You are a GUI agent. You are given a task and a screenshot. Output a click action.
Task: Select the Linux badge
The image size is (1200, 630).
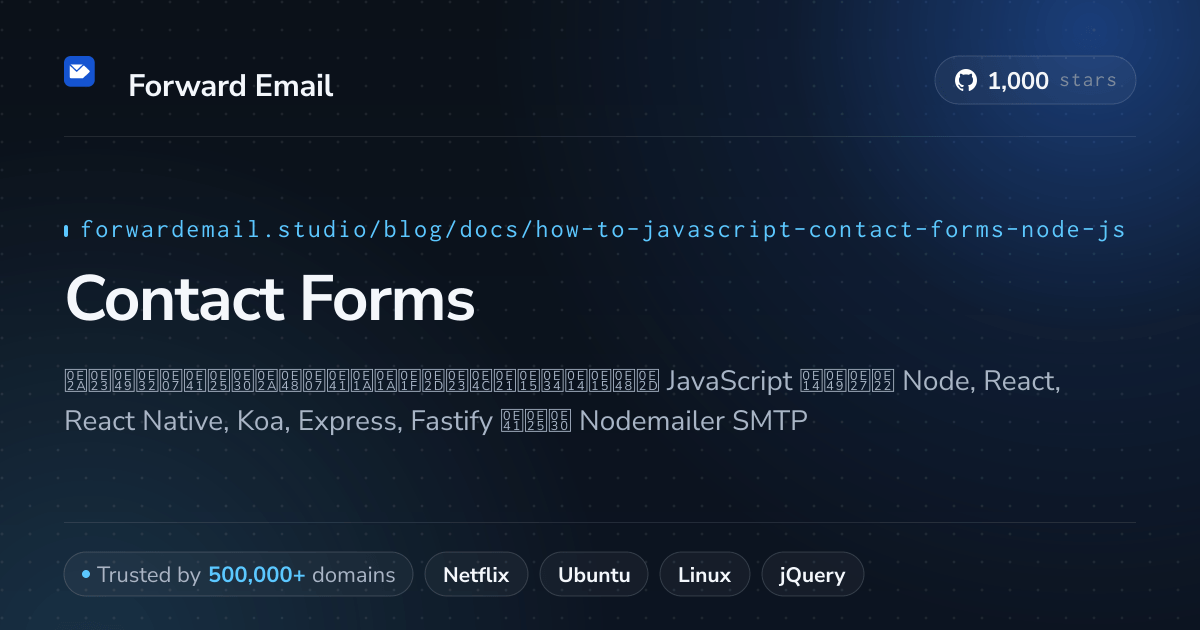coord(704,575)
